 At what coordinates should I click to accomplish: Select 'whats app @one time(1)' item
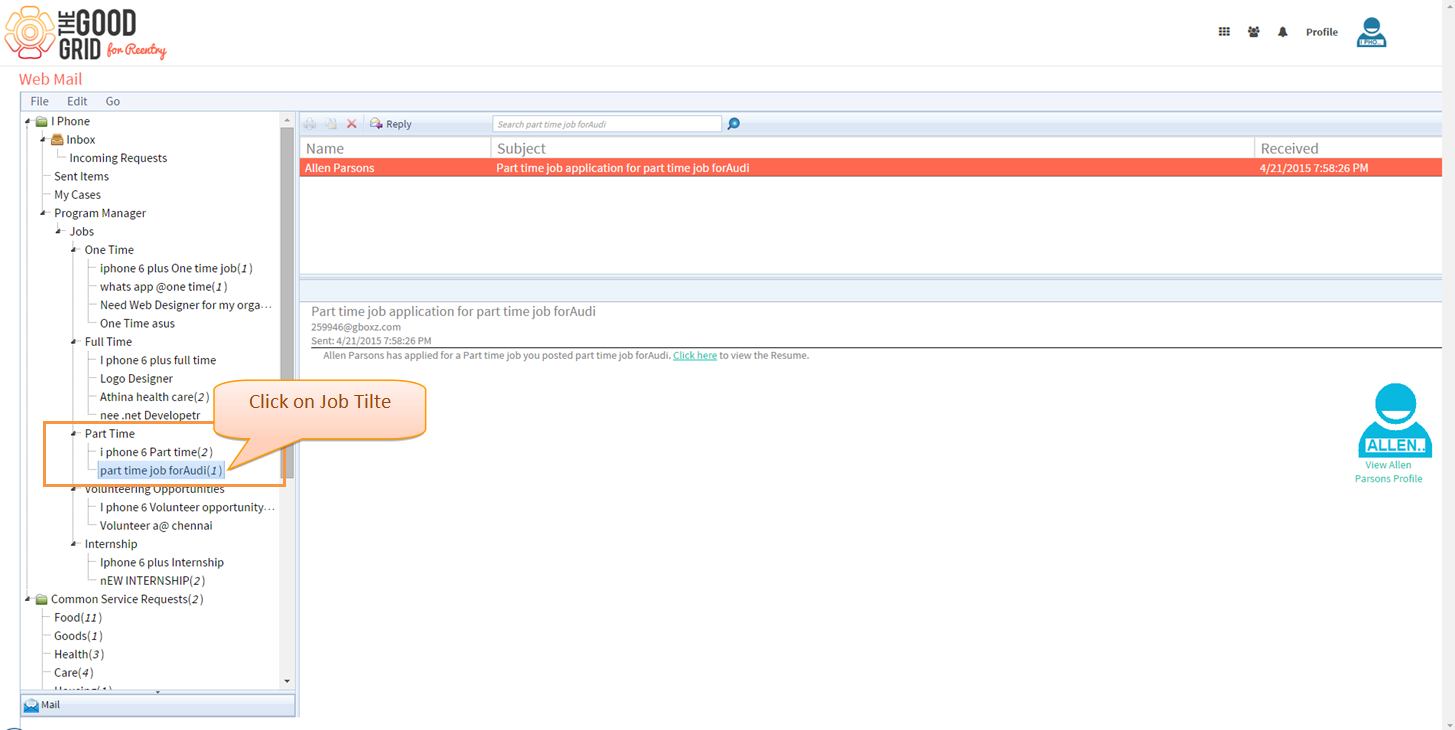[163, 287]
